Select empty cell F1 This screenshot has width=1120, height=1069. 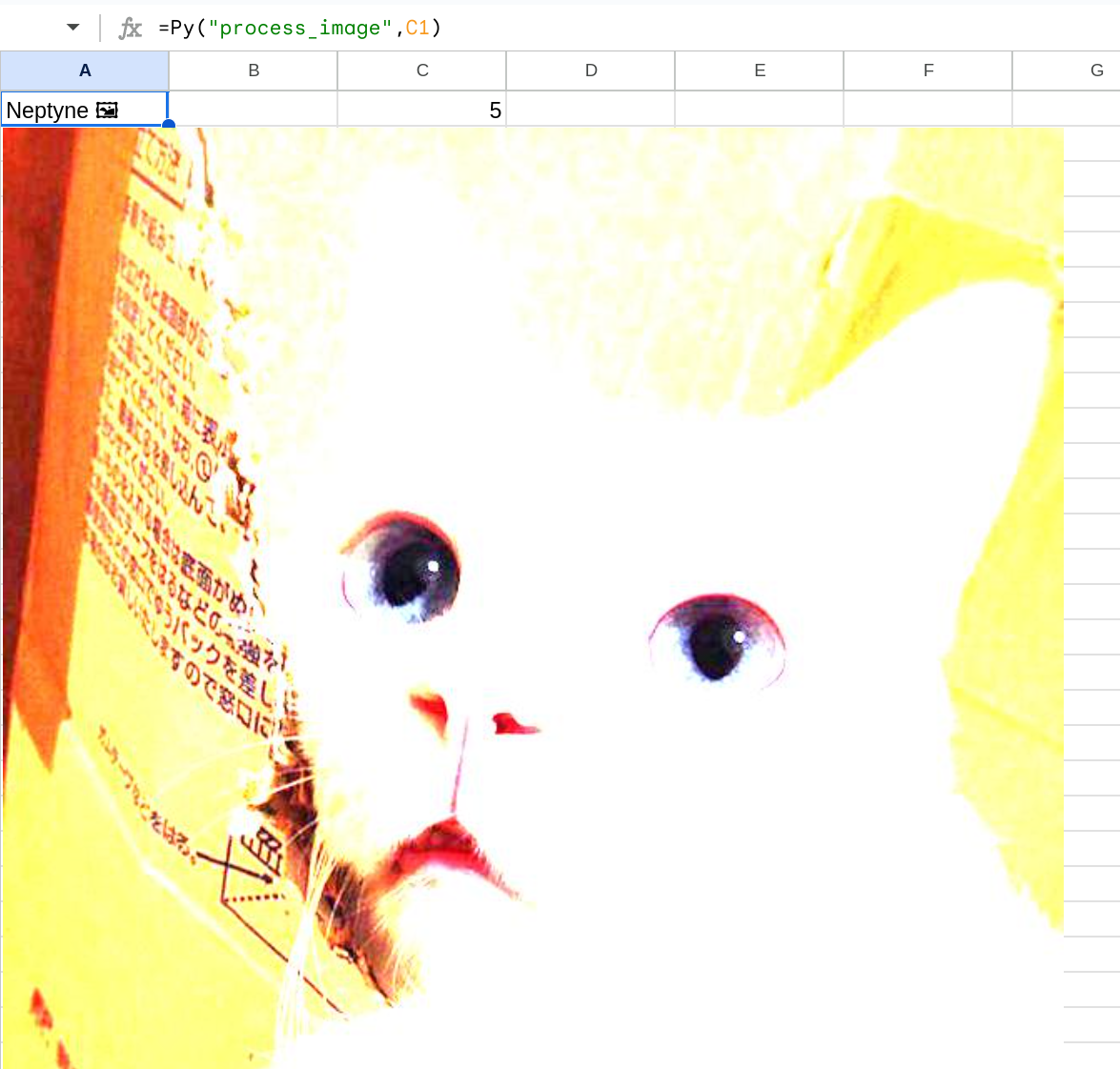coord(927,110)
